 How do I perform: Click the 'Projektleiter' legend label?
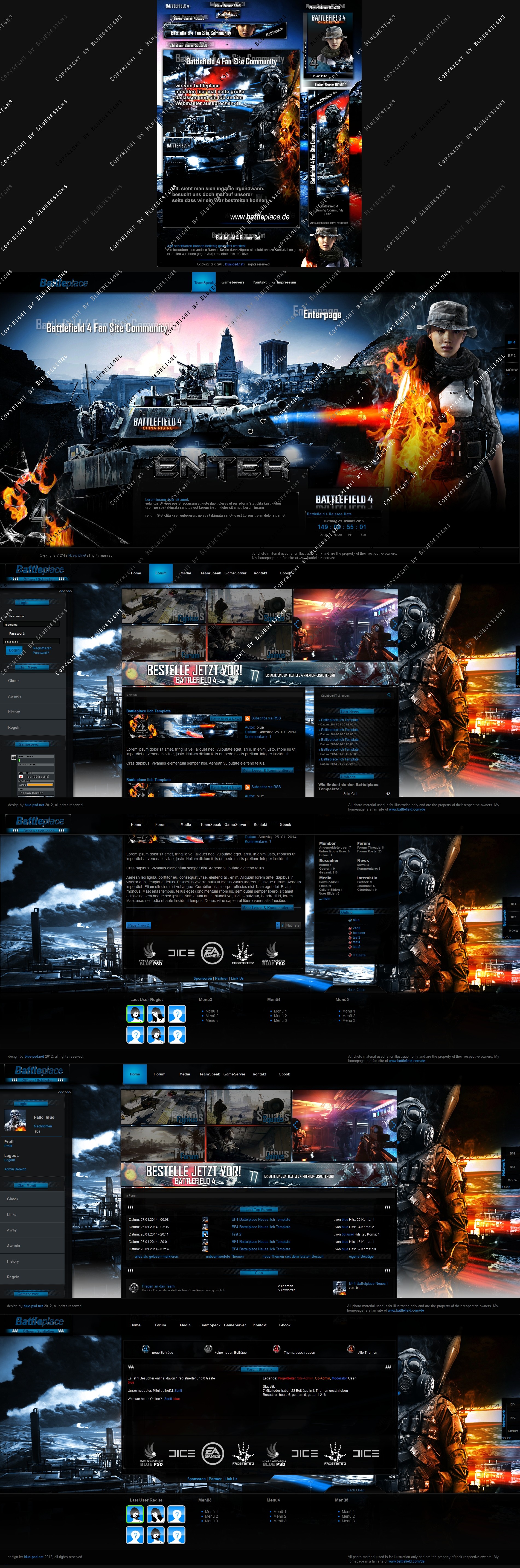pos(286,1378)
